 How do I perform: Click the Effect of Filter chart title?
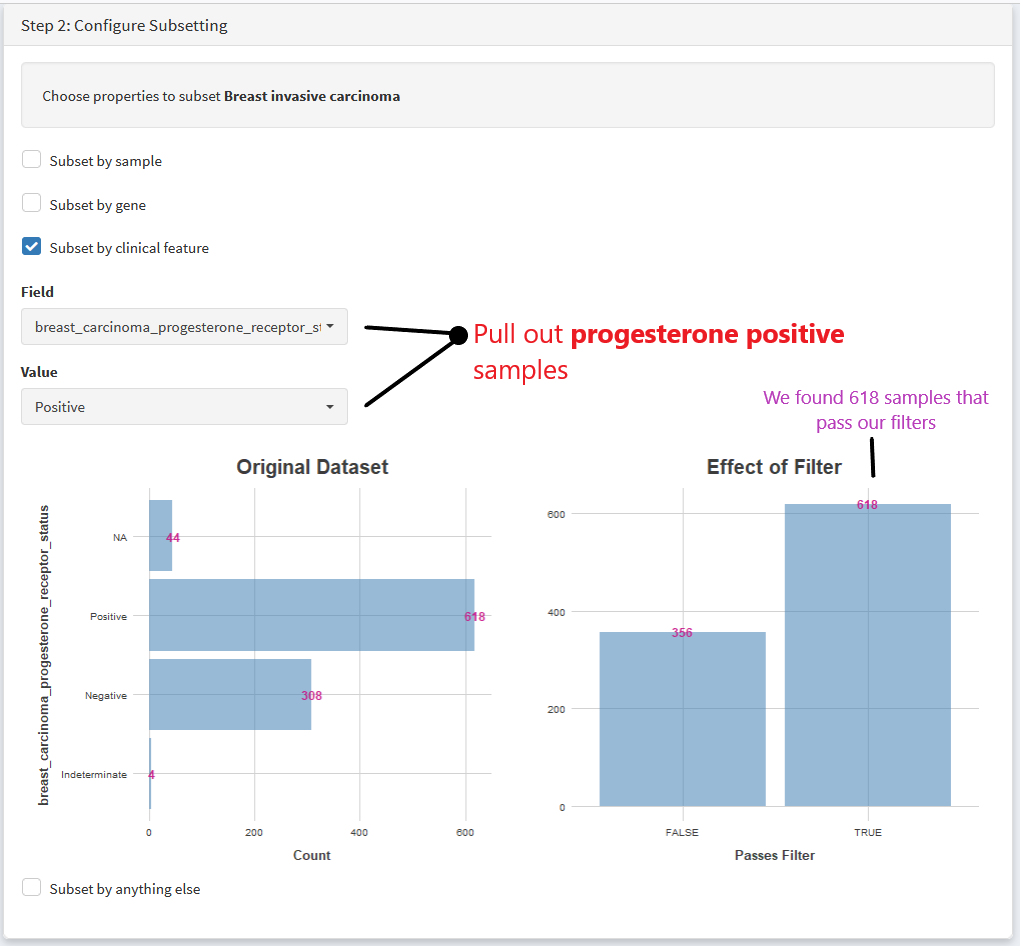click(x=774, y=467)
